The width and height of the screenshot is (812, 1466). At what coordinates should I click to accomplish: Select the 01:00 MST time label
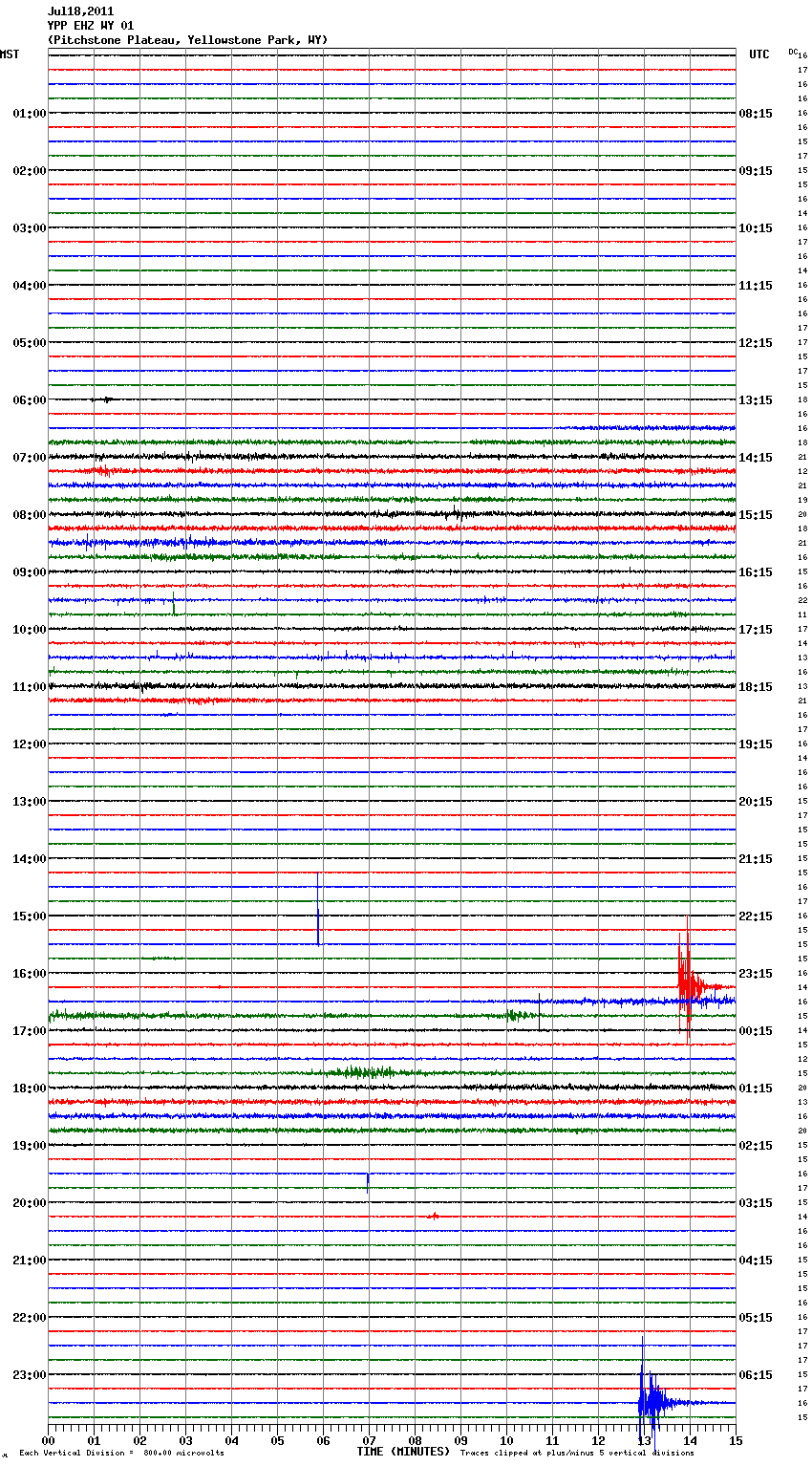[29, 114]
